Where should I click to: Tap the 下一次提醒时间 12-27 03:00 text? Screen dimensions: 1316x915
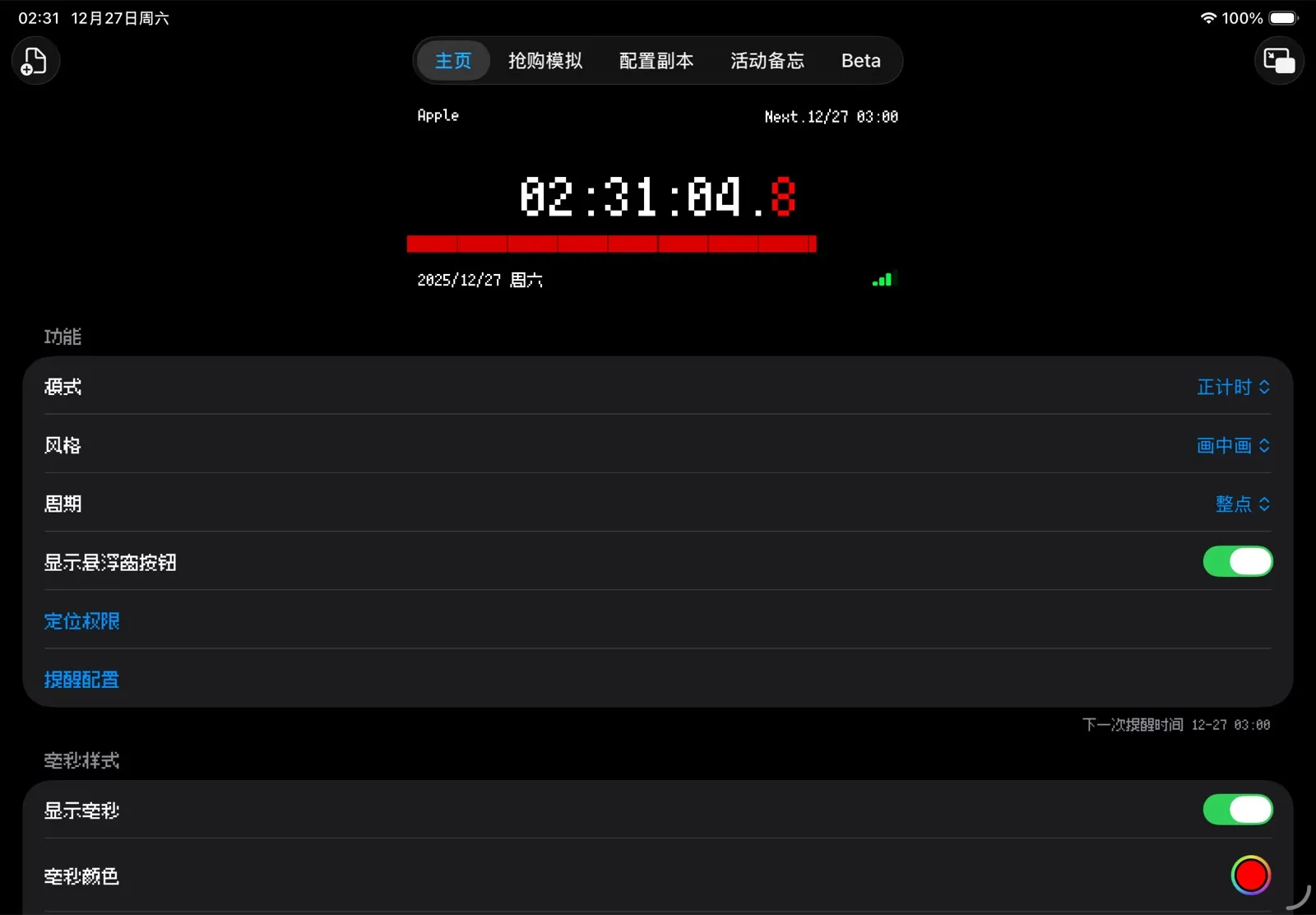1176,725
